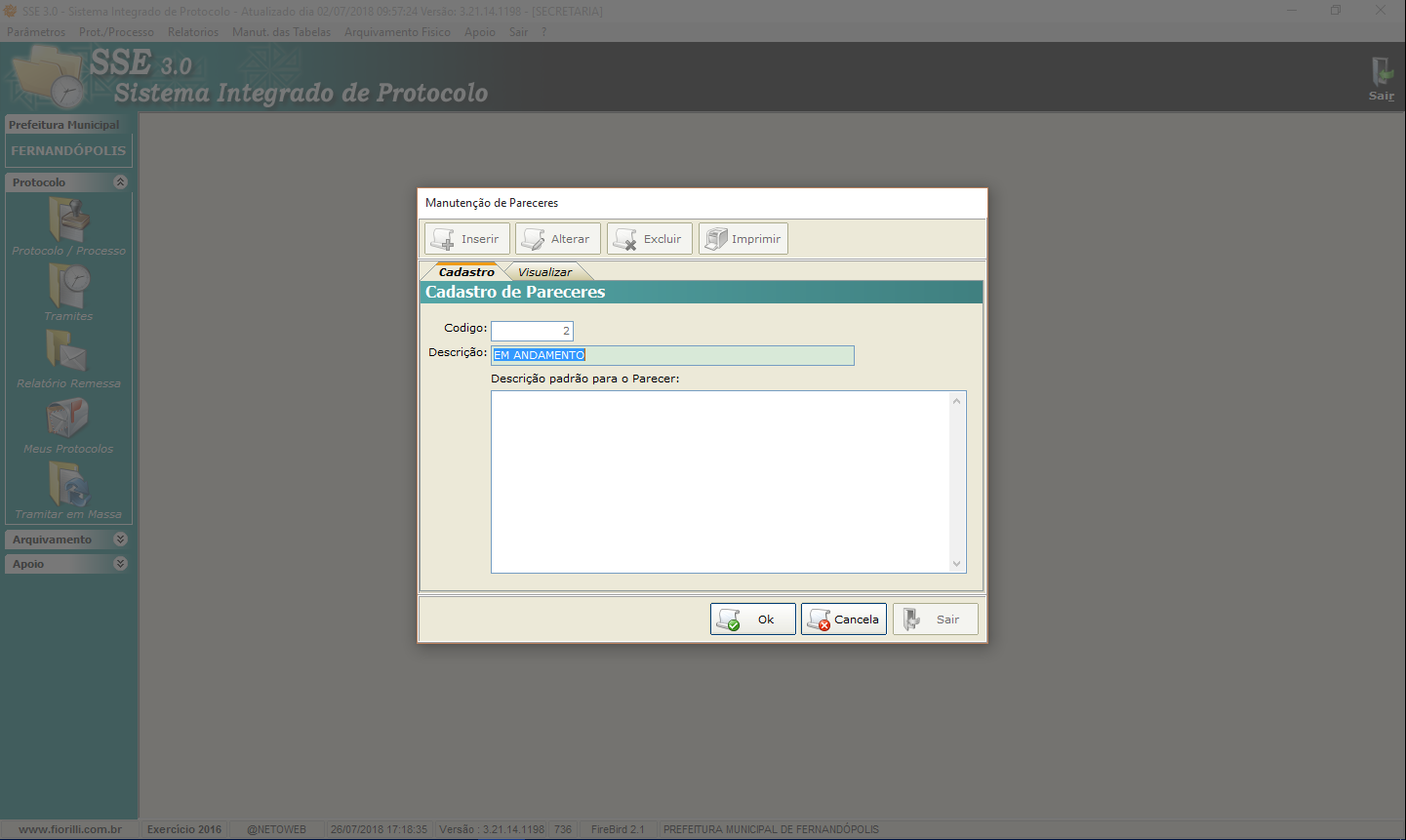
Task: Click scrollbar down arrow in Parecer textbox
Action: point(956,564)
